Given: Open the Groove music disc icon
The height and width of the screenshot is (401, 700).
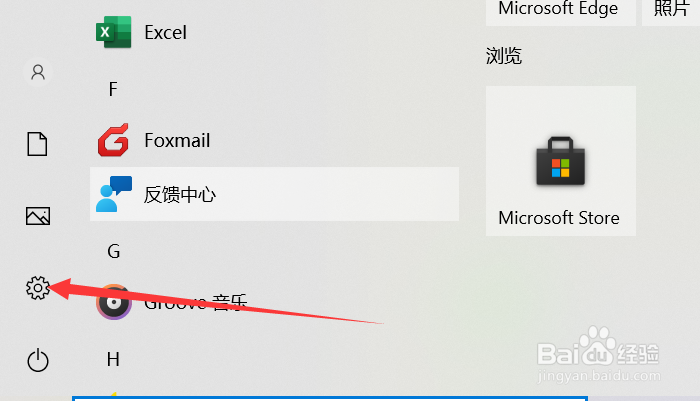Looking at the screenshot, I should click(114, 302).
